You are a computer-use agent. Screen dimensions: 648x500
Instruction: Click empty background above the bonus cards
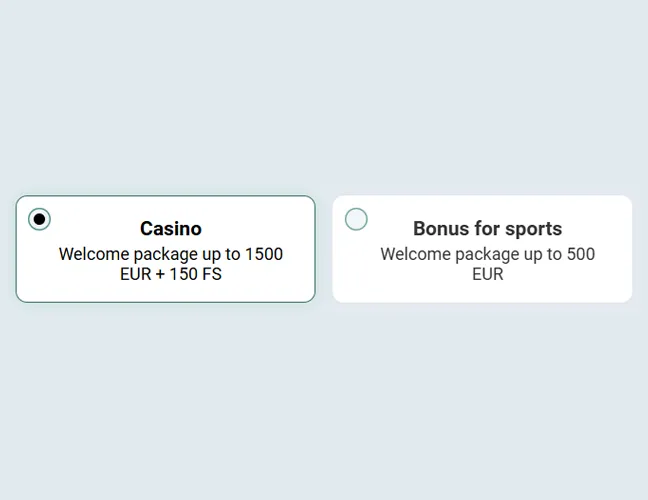point(324,100)
